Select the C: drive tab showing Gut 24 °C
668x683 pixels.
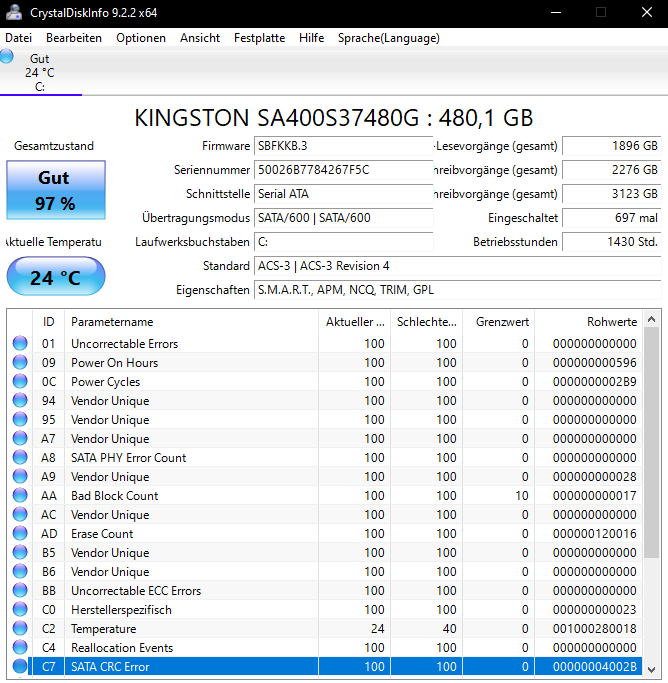pyautogui.click(x=40, y=72)
